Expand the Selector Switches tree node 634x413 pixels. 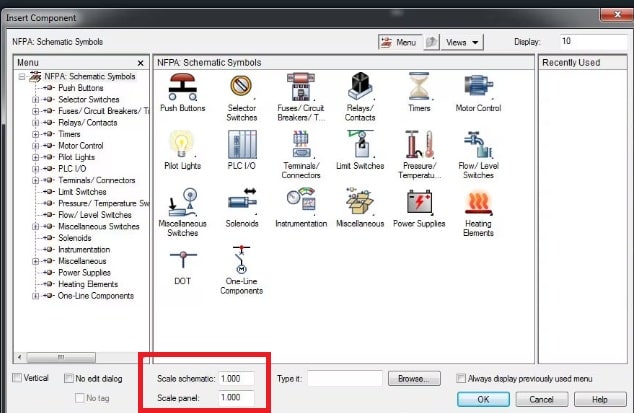[36, 100]
